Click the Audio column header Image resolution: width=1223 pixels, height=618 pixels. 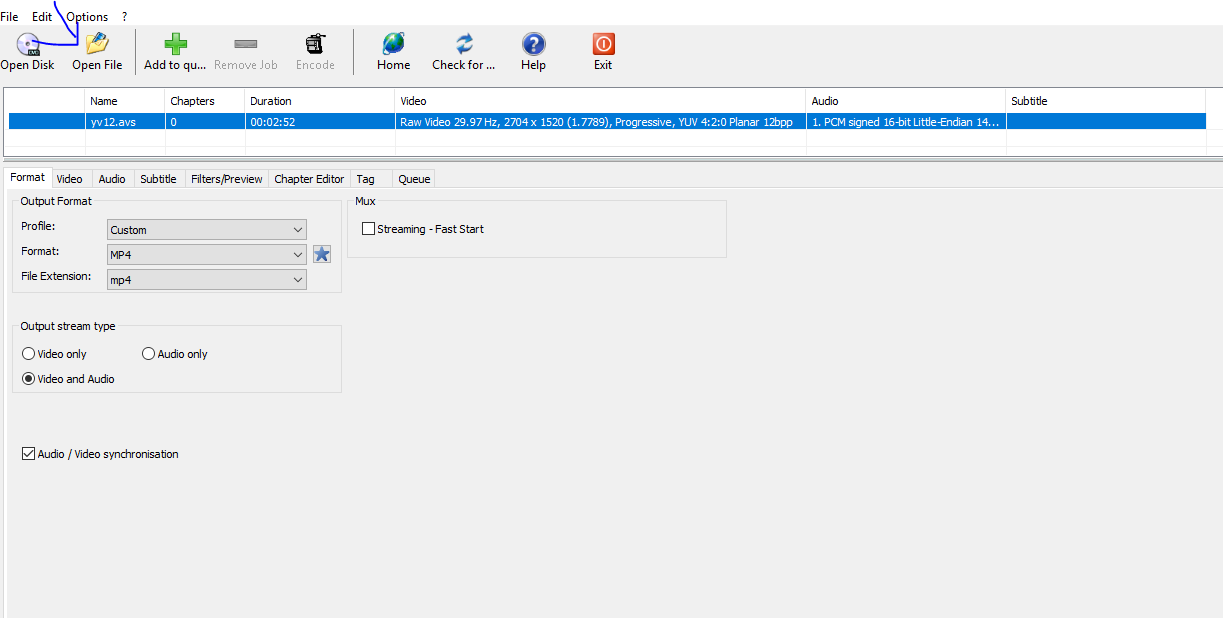[906, 101]
